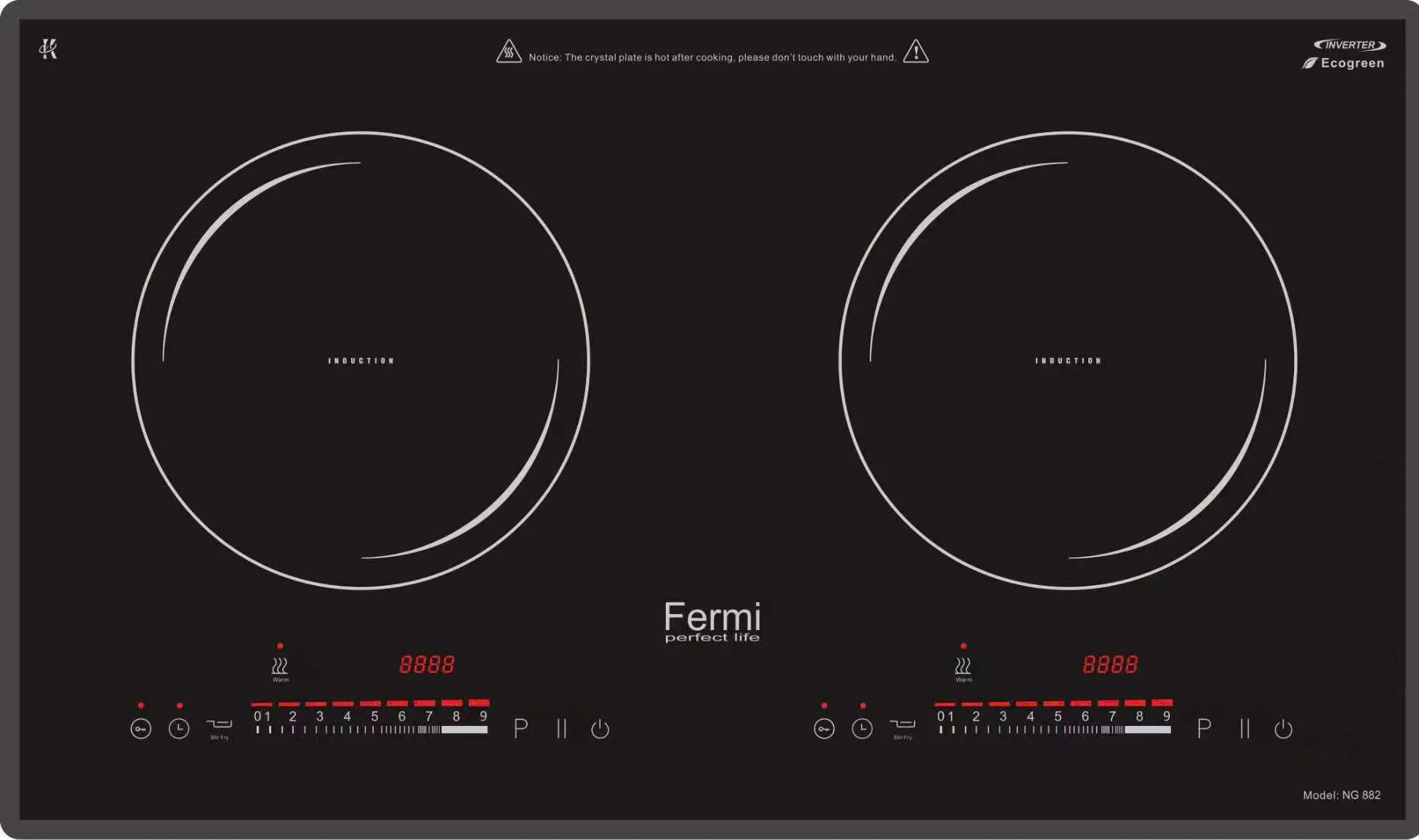Tap the left burner's P boost button
1419x840 pixels.
tap(520, 728)
